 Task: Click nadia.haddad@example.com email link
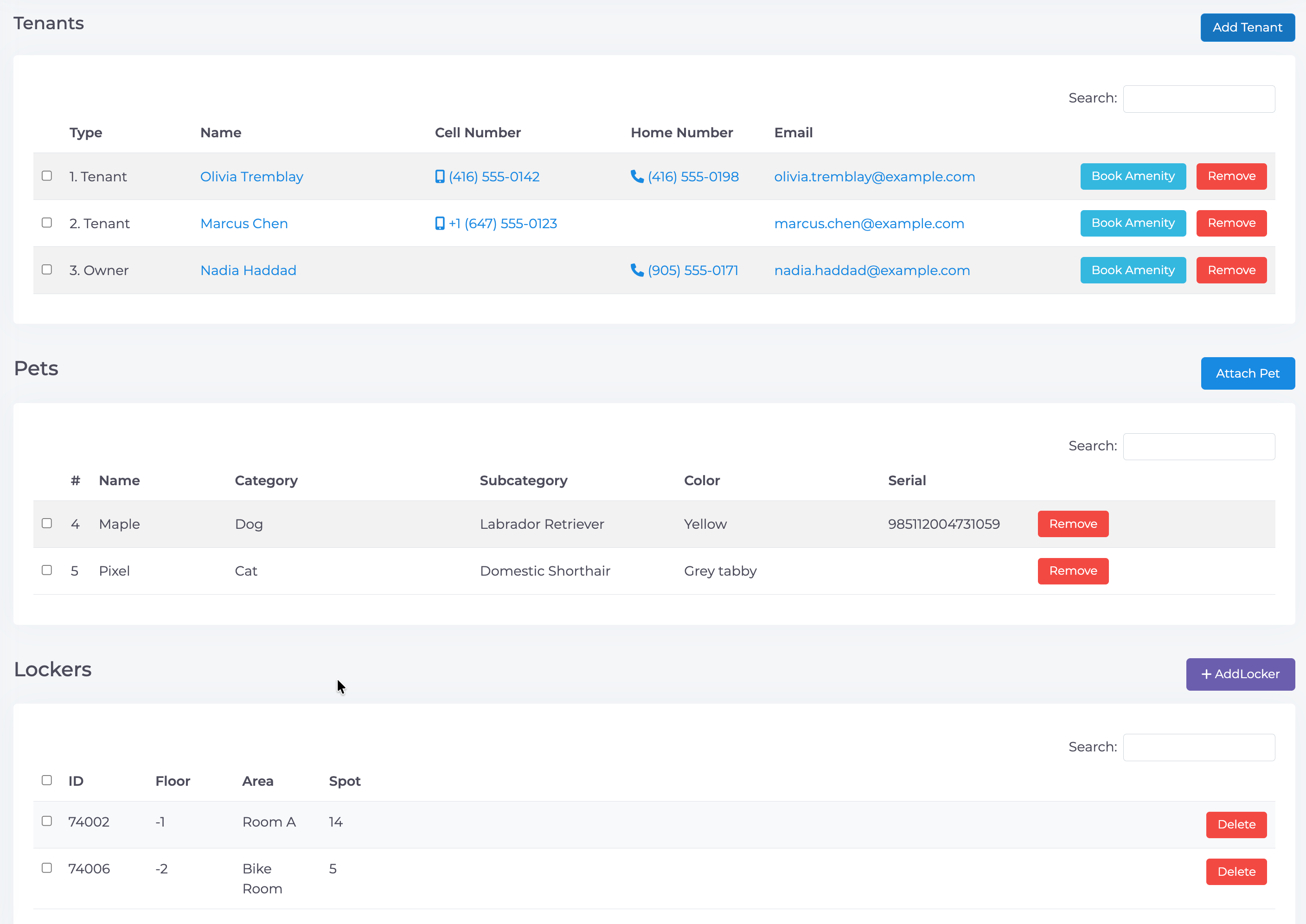[x=872, y=270]
